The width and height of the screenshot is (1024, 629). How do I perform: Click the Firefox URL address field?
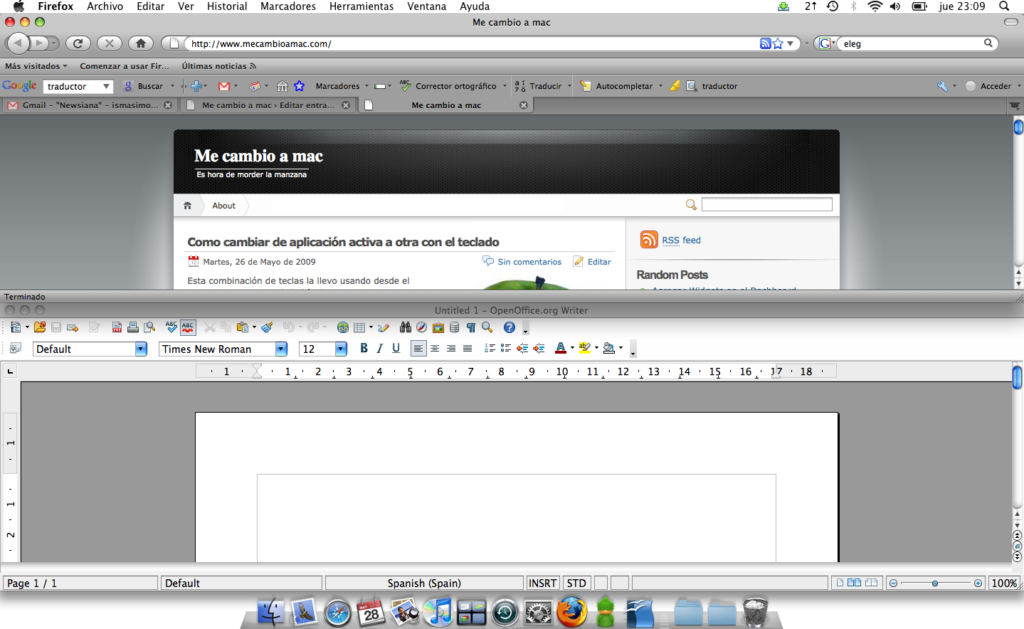(473, 44)
